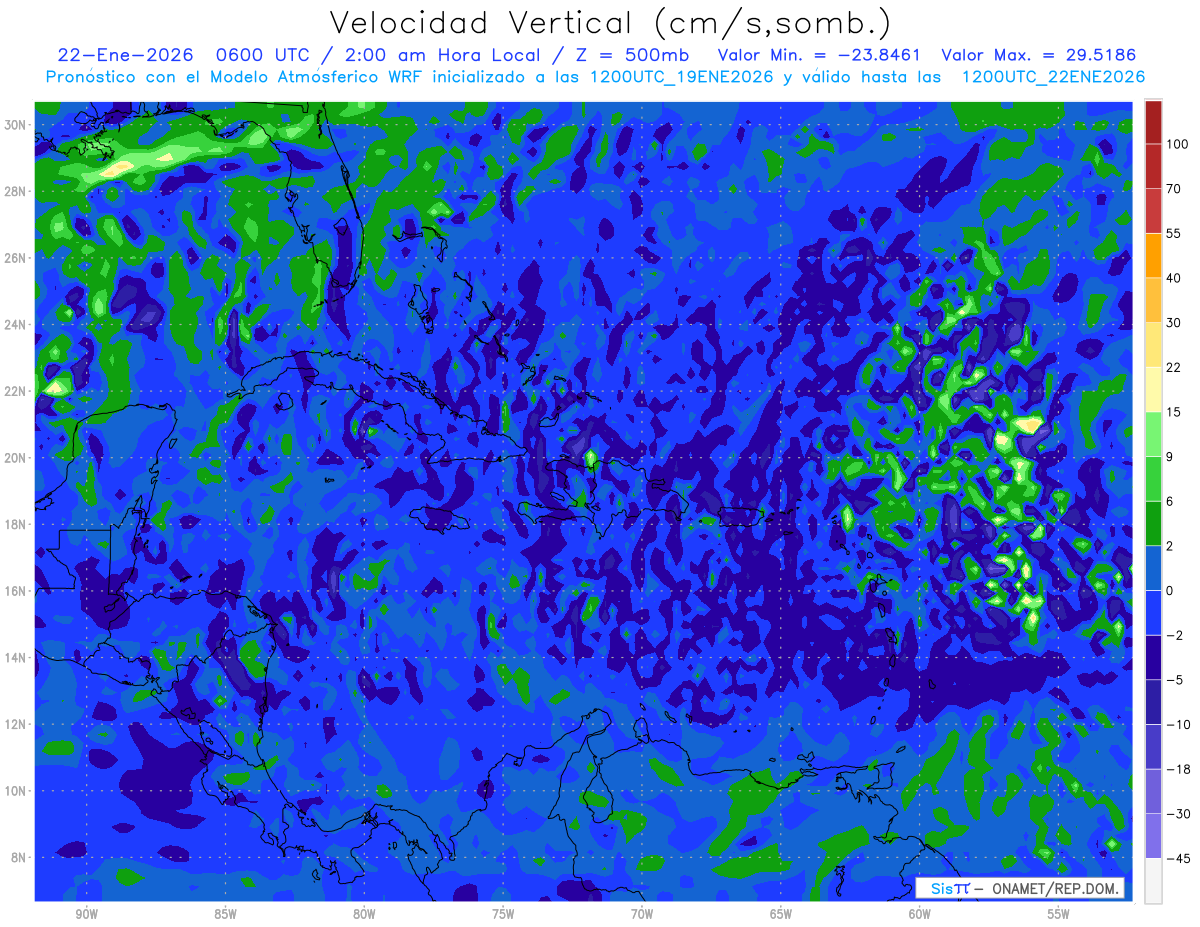Click the green swatch between 6 and 9
This screenshot has height=927, width=1200.
point(1153,479)
